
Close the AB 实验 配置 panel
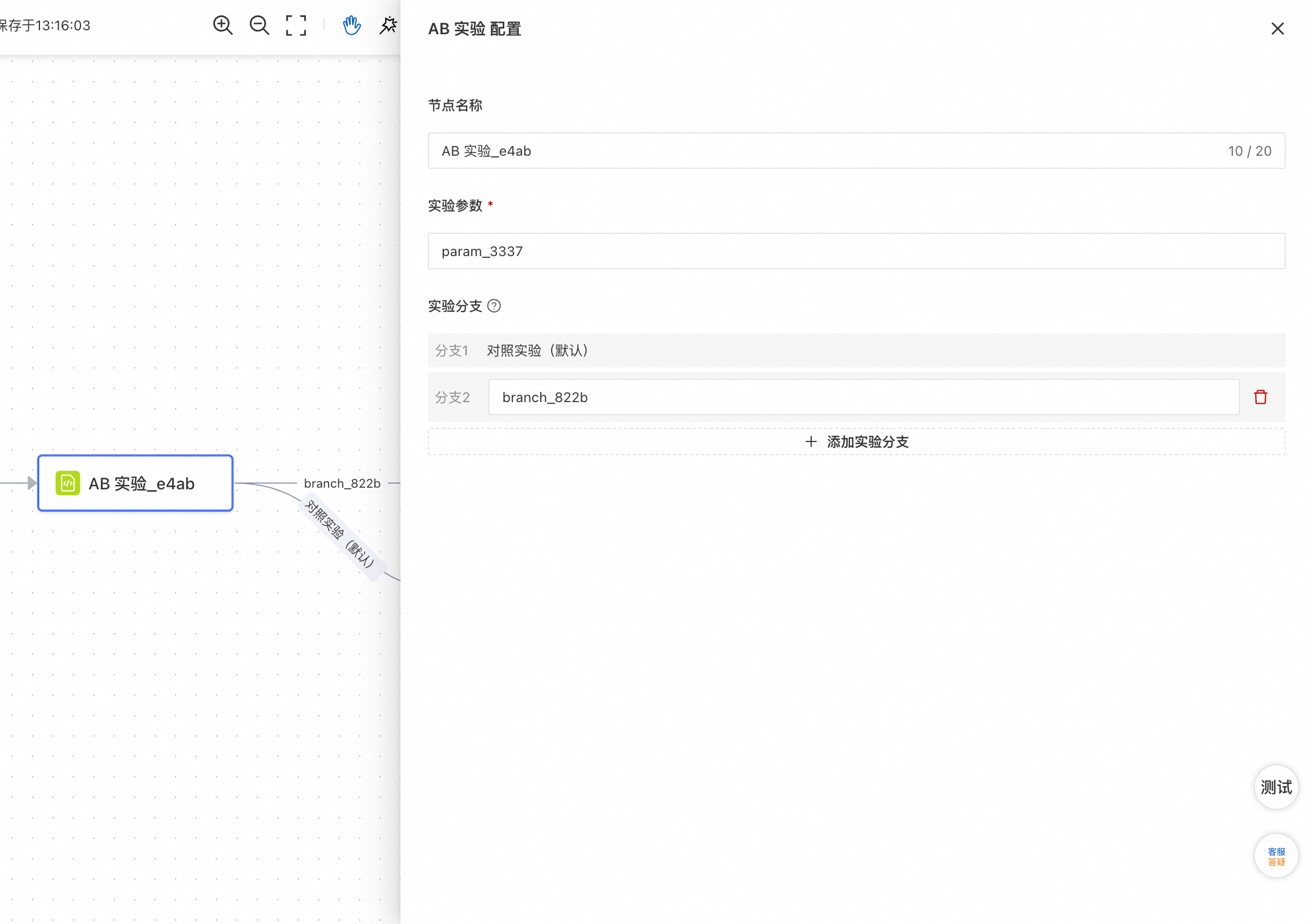coord(1278,29)
